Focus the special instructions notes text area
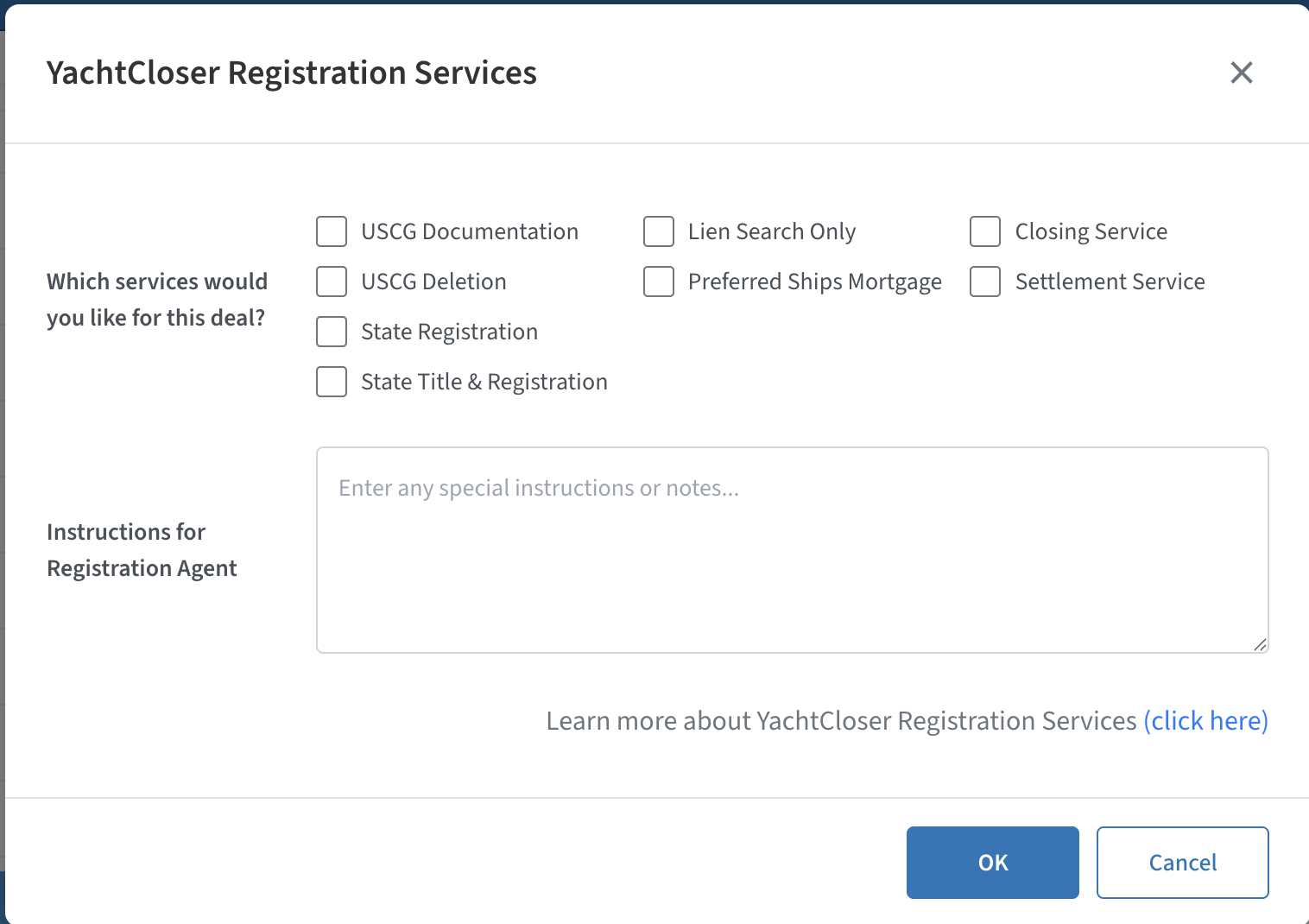The height and width of the screenshot is (924, 1309). coord(791,549)
